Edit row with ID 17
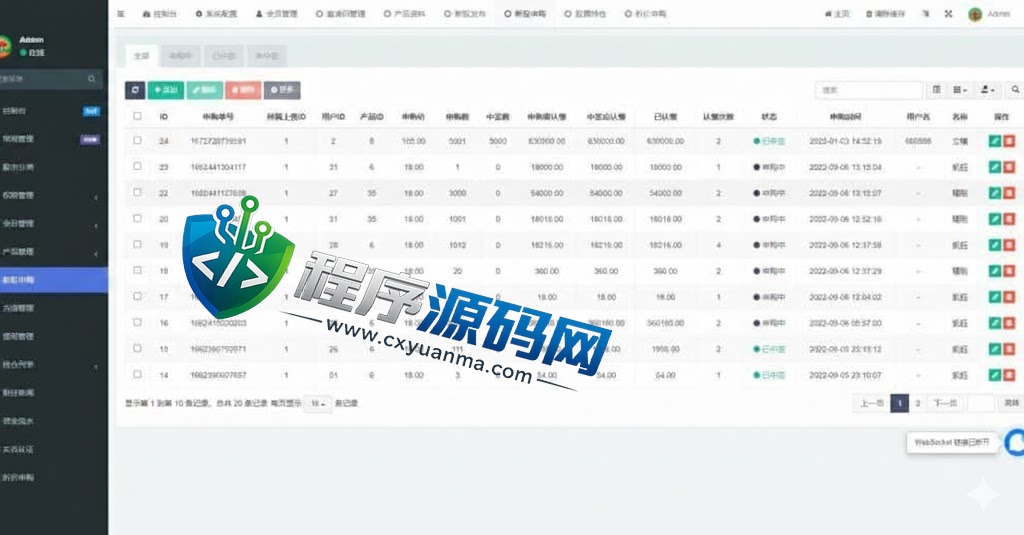 [x=995, y=297]
